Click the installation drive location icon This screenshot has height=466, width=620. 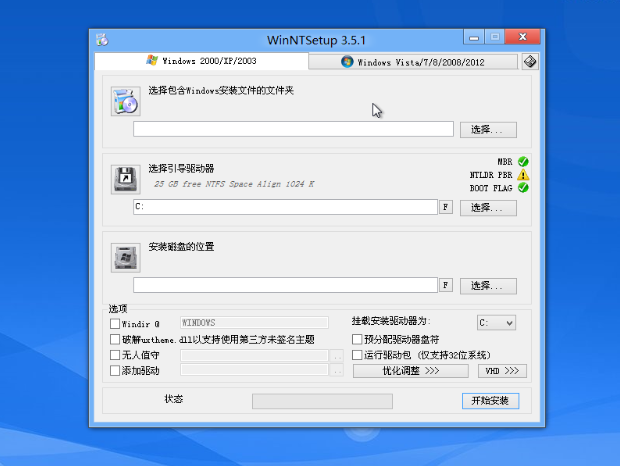pos(125,257)
